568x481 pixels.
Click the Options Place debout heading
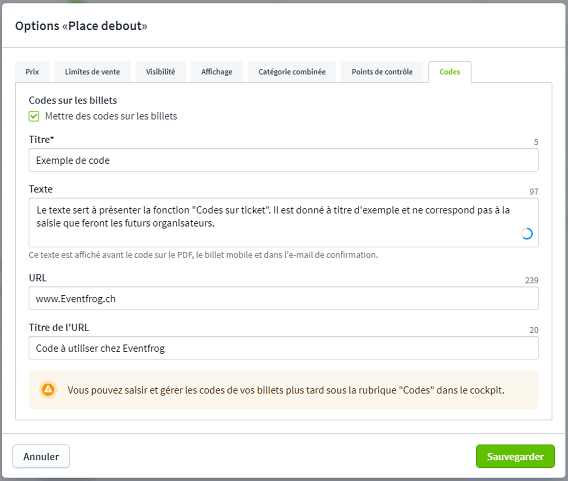81,26
